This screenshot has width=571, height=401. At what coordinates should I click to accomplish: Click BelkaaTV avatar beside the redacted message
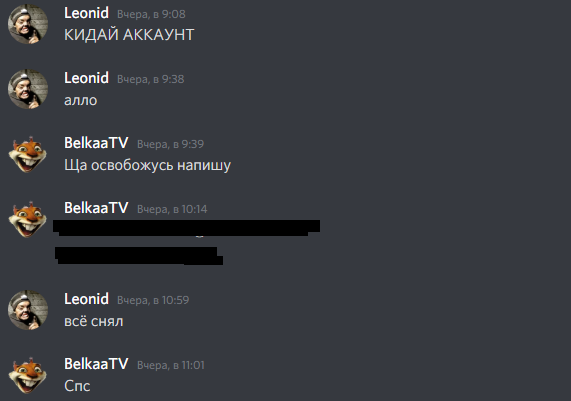[28, 219]
